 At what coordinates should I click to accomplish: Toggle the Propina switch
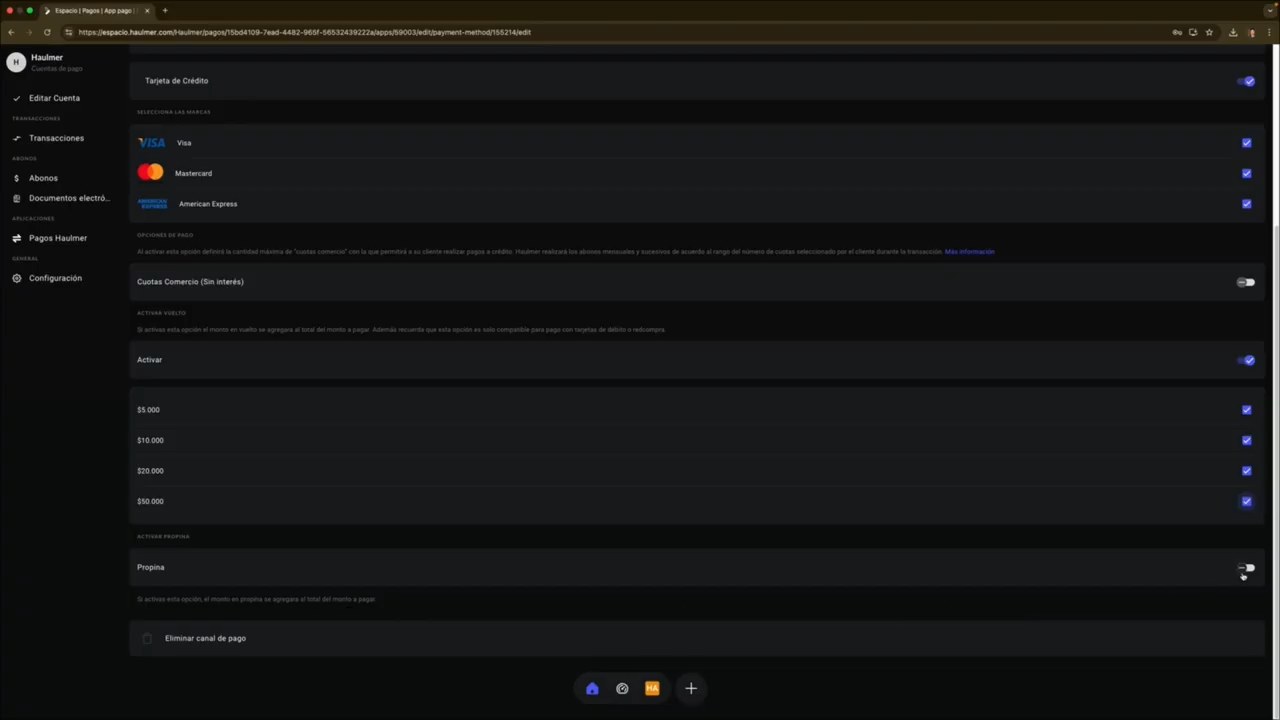[x=1246, y=567]
